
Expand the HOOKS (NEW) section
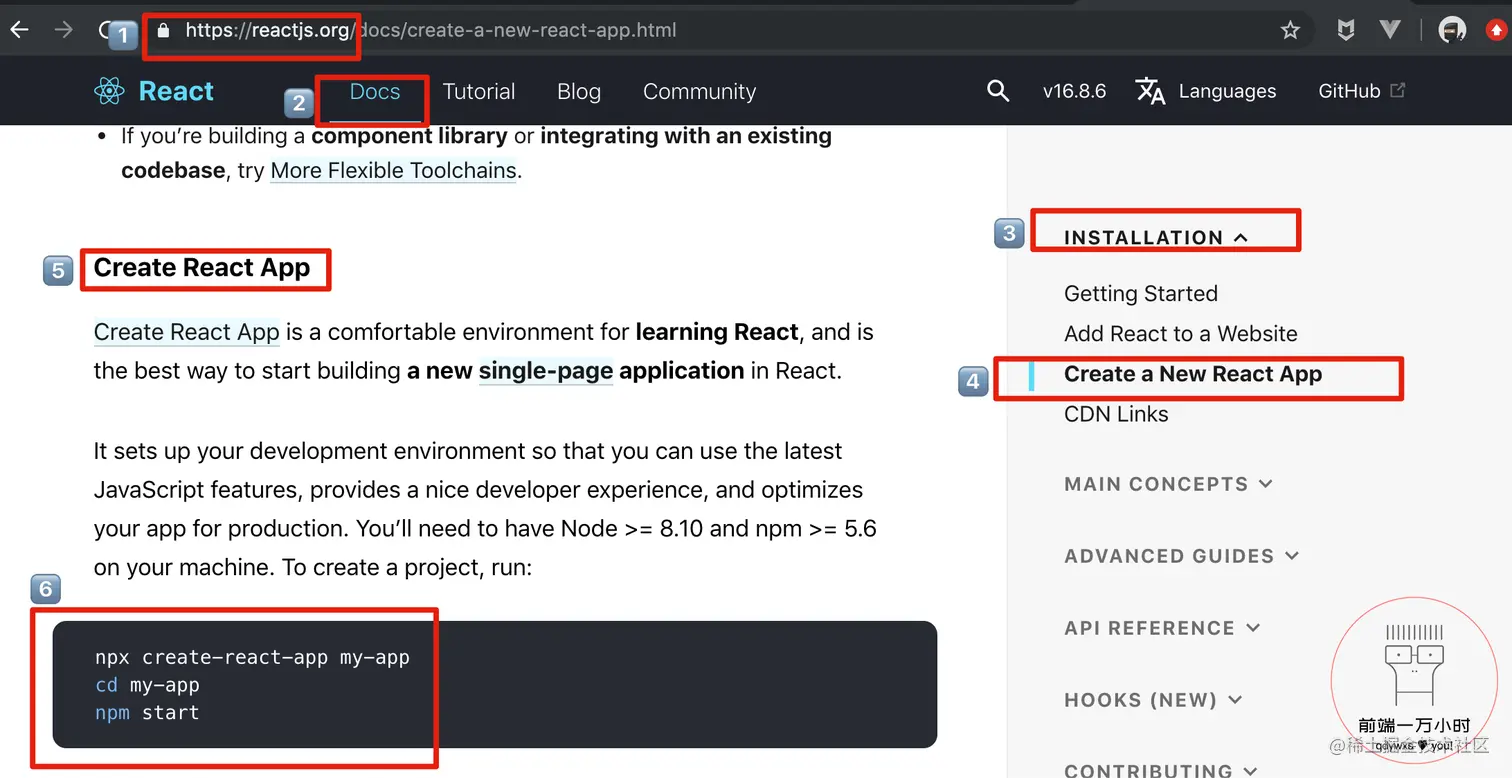click(1153, 700)
